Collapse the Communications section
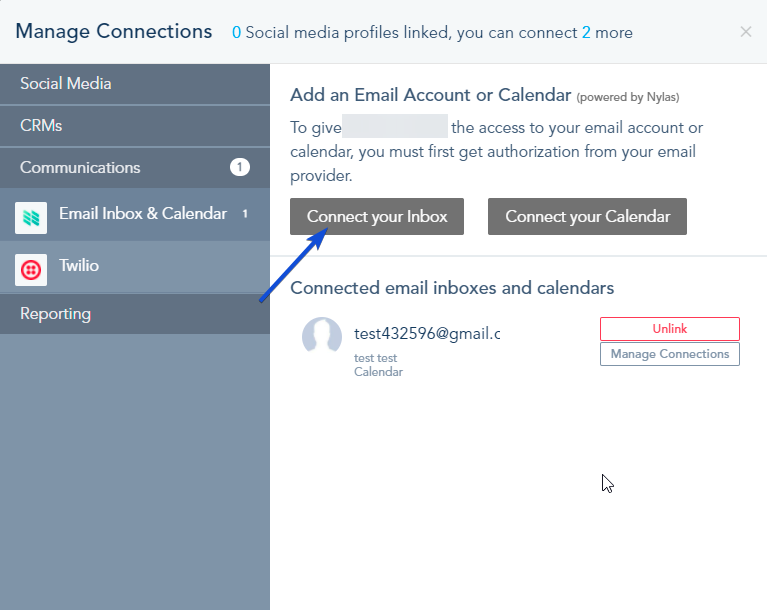The width and height of the screenshot is (767, 610). (x=135, y=167)
